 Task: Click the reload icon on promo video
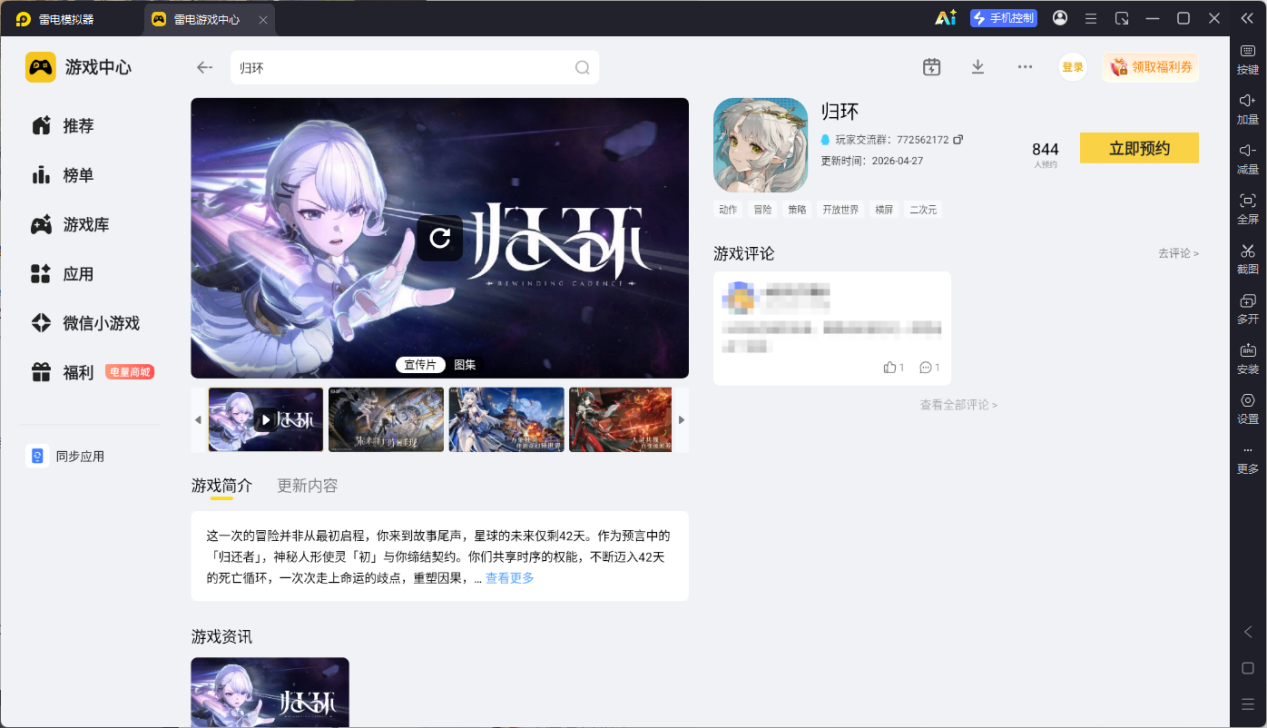[440, 238]
